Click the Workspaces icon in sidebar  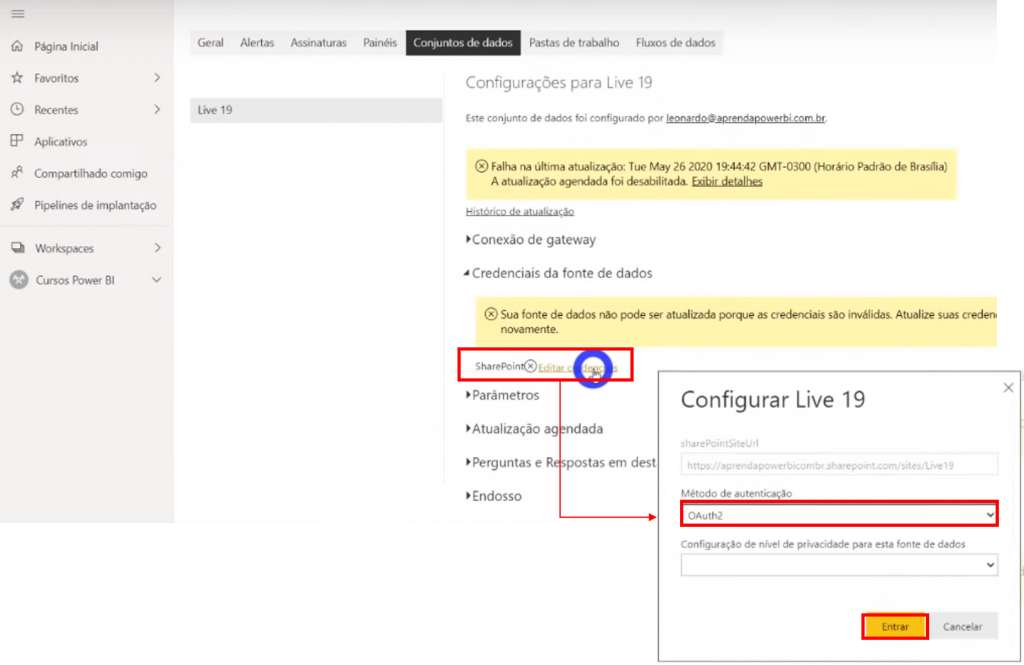(17, 248)
